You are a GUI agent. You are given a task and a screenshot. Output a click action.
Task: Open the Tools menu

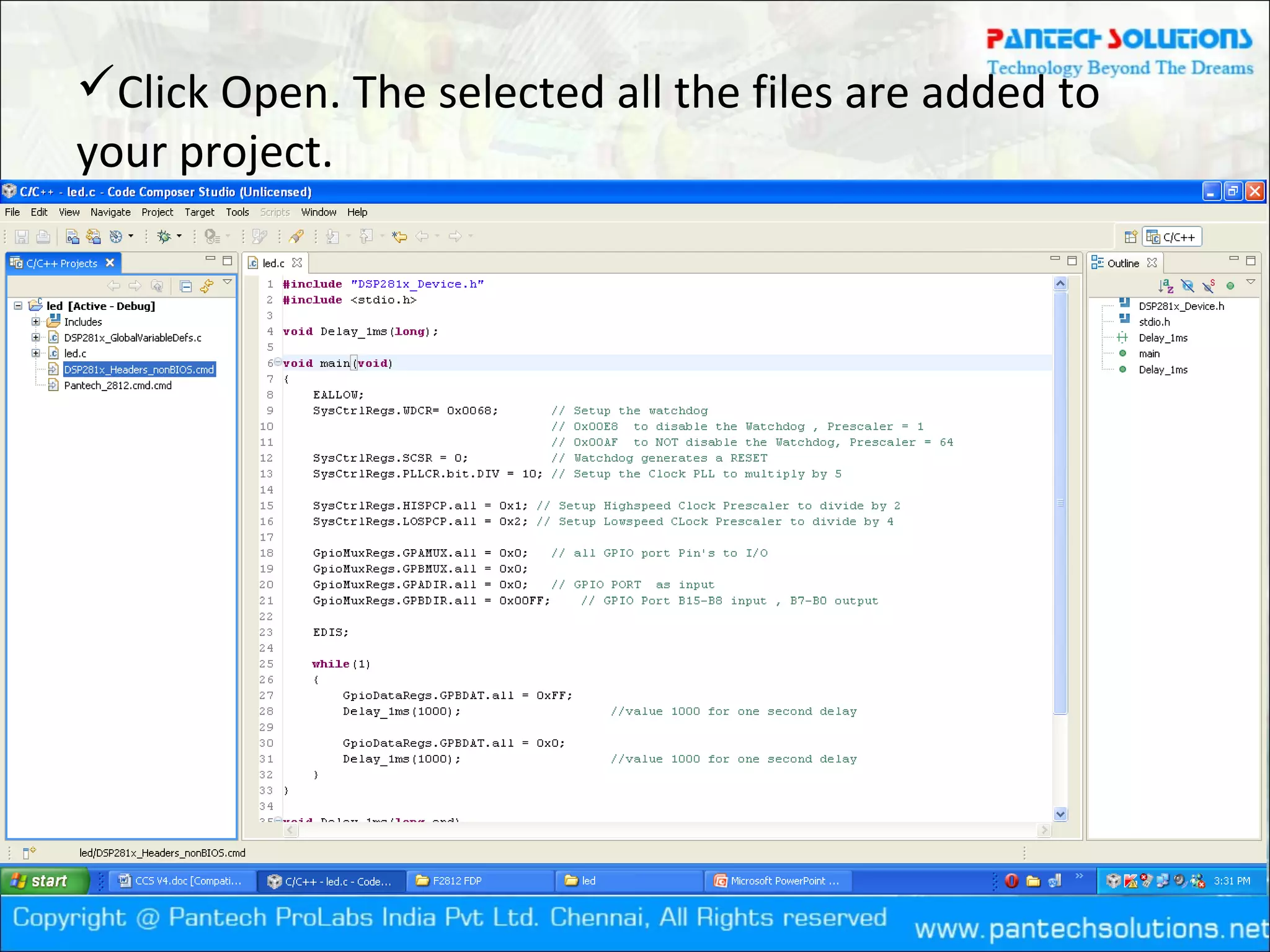point(238,212)
